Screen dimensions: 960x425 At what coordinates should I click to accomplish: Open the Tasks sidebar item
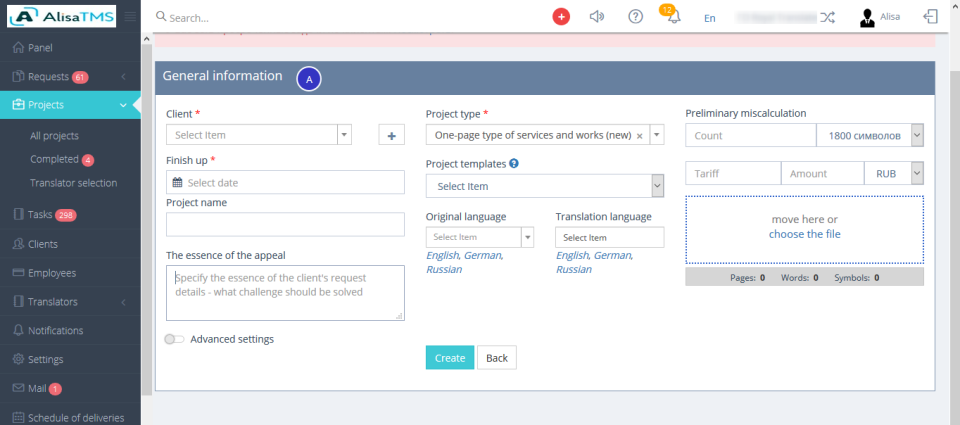(70, 215)
